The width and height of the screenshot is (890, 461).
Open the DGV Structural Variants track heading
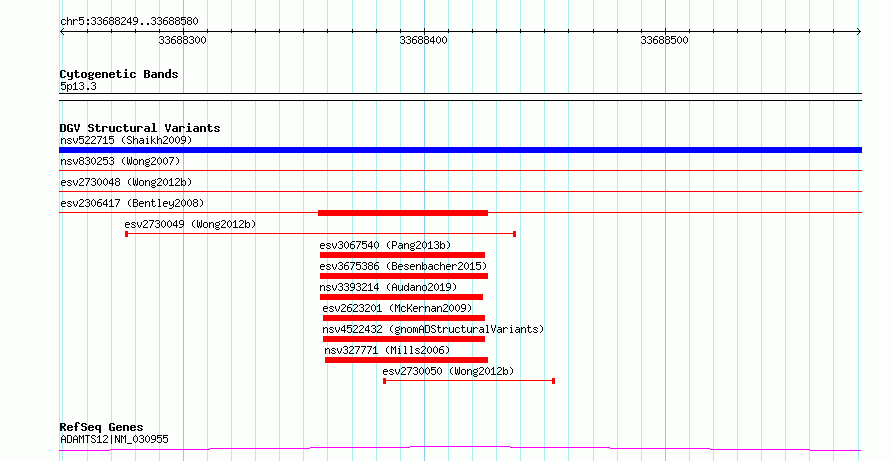[x=140, y=128]
